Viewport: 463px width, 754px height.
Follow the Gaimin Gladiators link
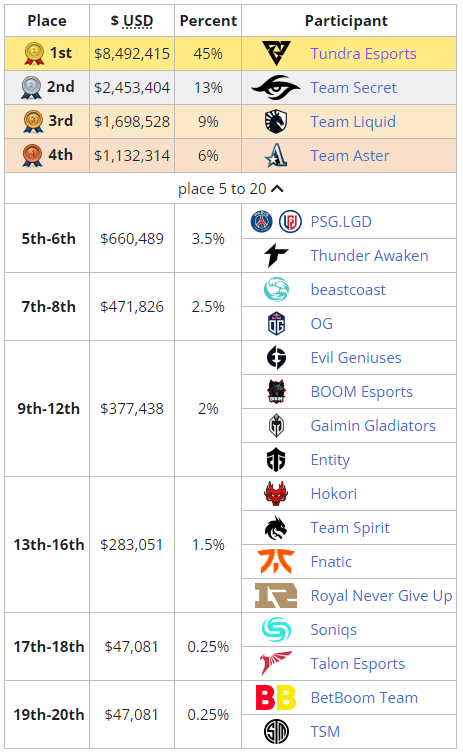point(373,426)
